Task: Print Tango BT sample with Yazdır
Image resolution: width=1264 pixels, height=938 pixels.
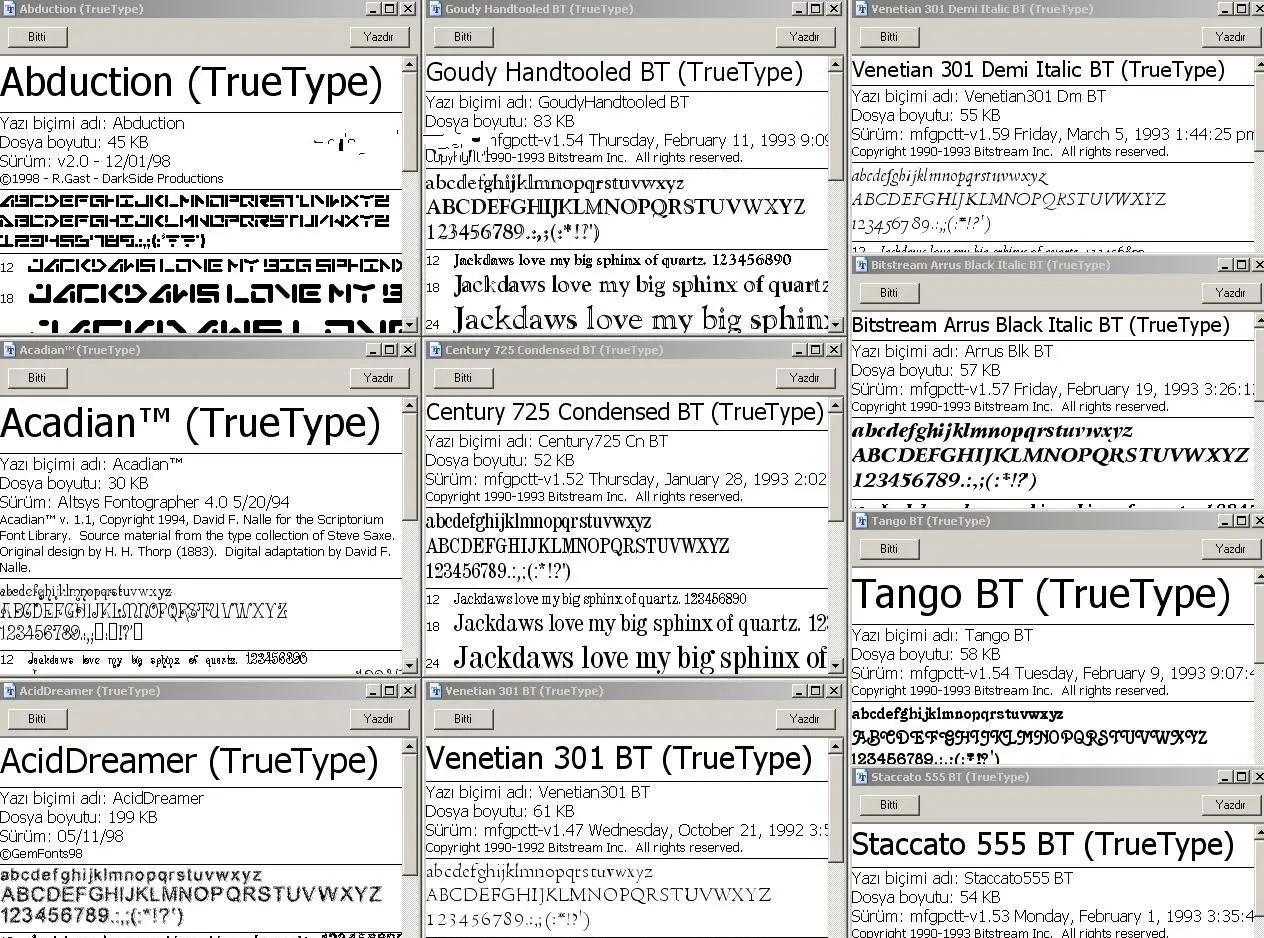Action: (x=1231, y=549)
